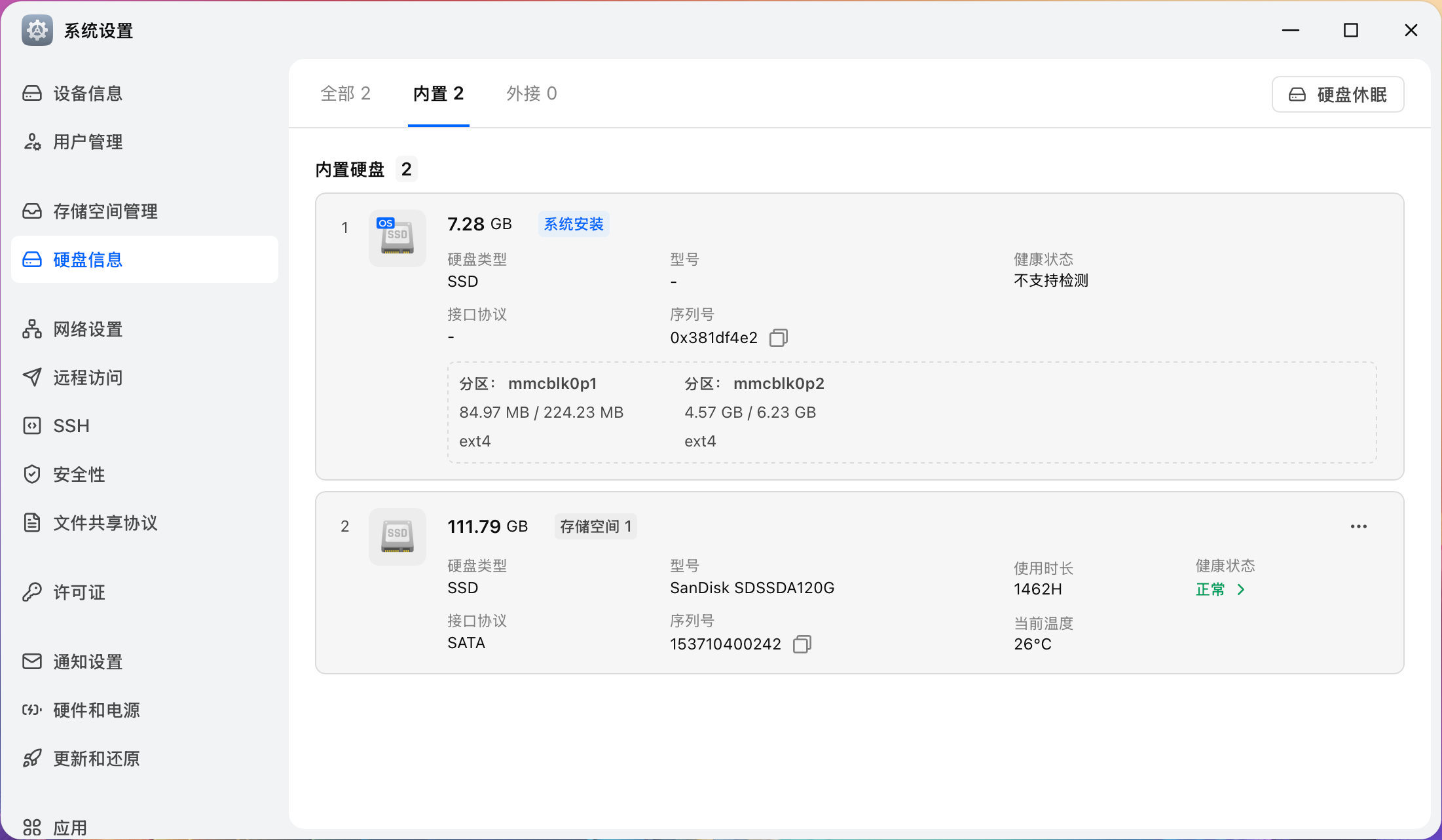Click the 系统安装 tag on disk 1
The height and width of the screenshot is (840, 1442).
(x=573, y=225)
